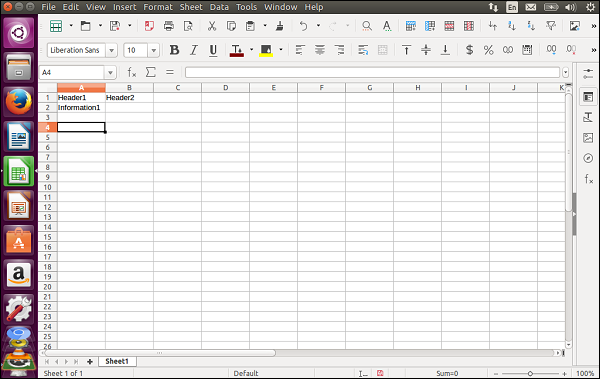The width and height of the screenshot is (600, 379).
Task: Add a new sheet with plus button
Action: click(90, 361)
